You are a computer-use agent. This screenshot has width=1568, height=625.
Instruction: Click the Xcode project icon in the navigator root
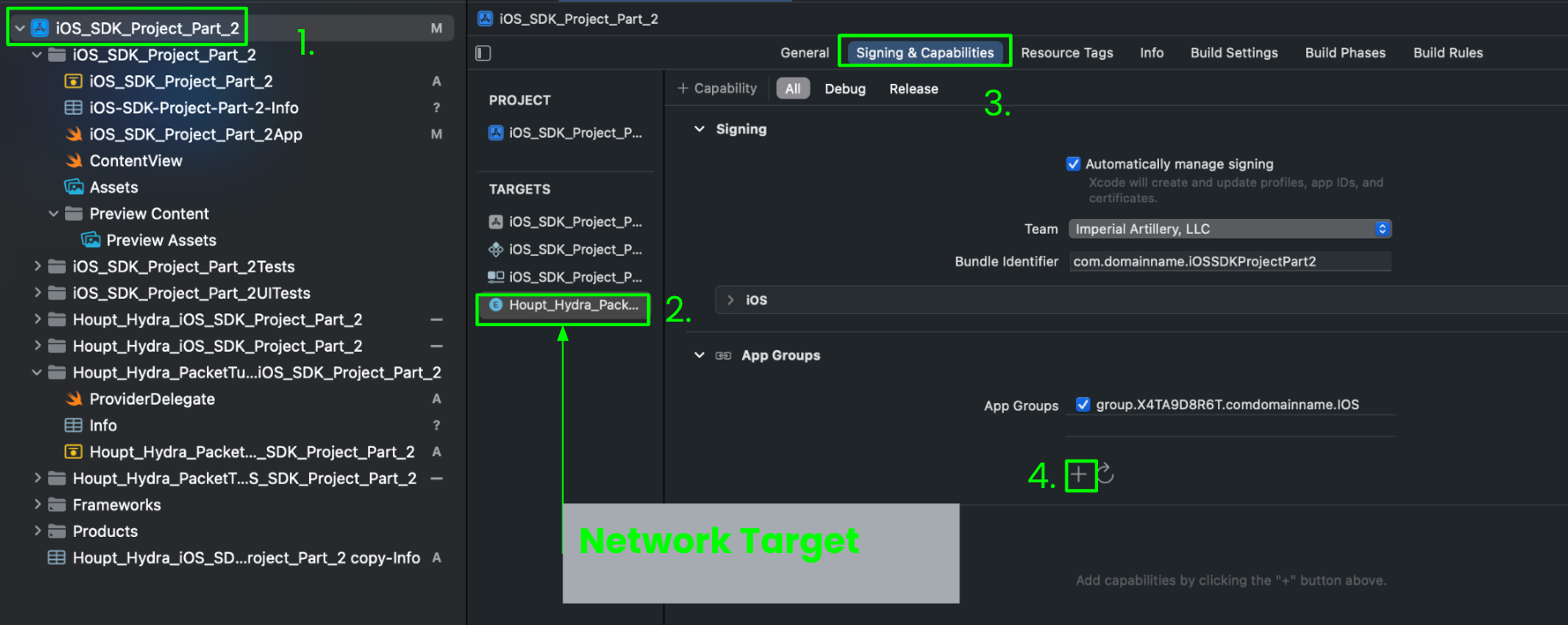[40, 28]
